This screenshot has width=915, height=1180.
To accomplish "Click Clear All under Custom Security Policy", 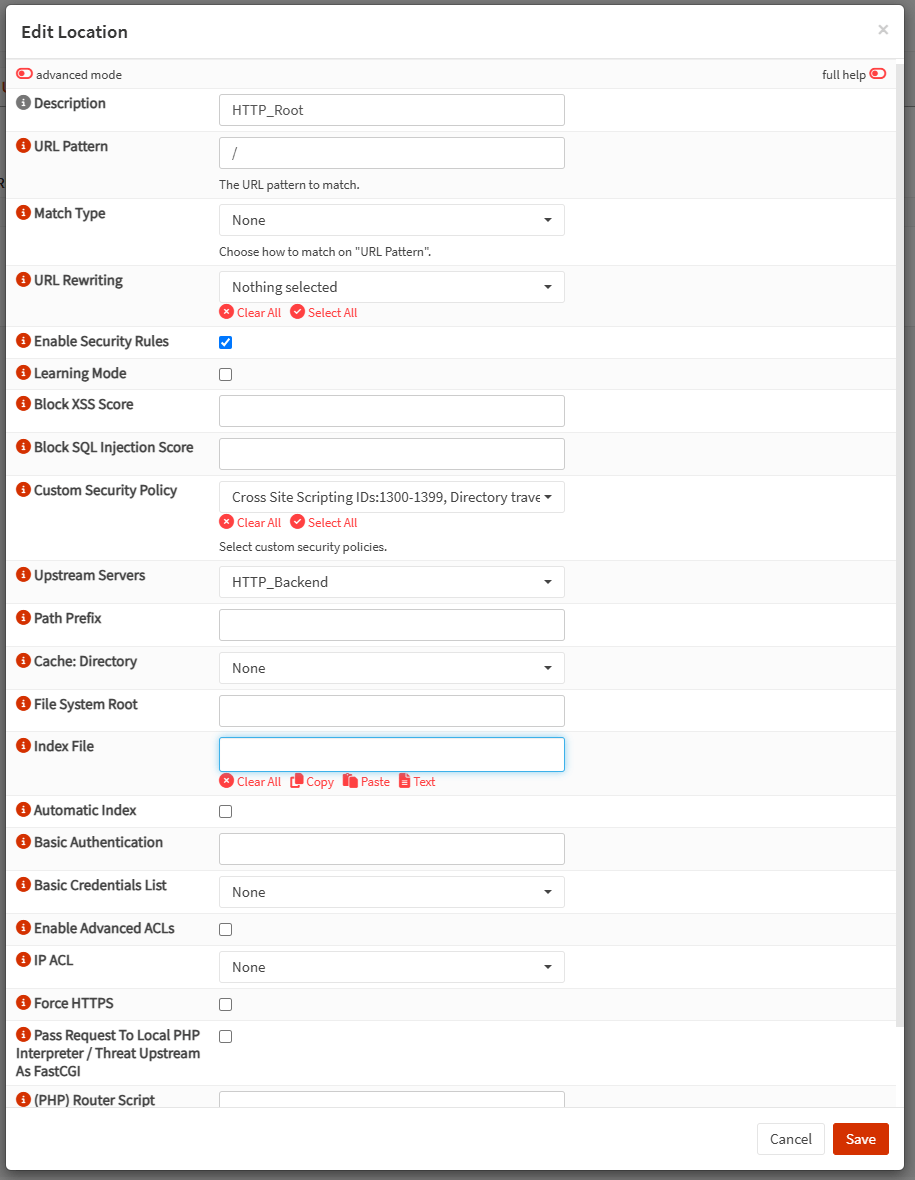I will click(251, 522).
